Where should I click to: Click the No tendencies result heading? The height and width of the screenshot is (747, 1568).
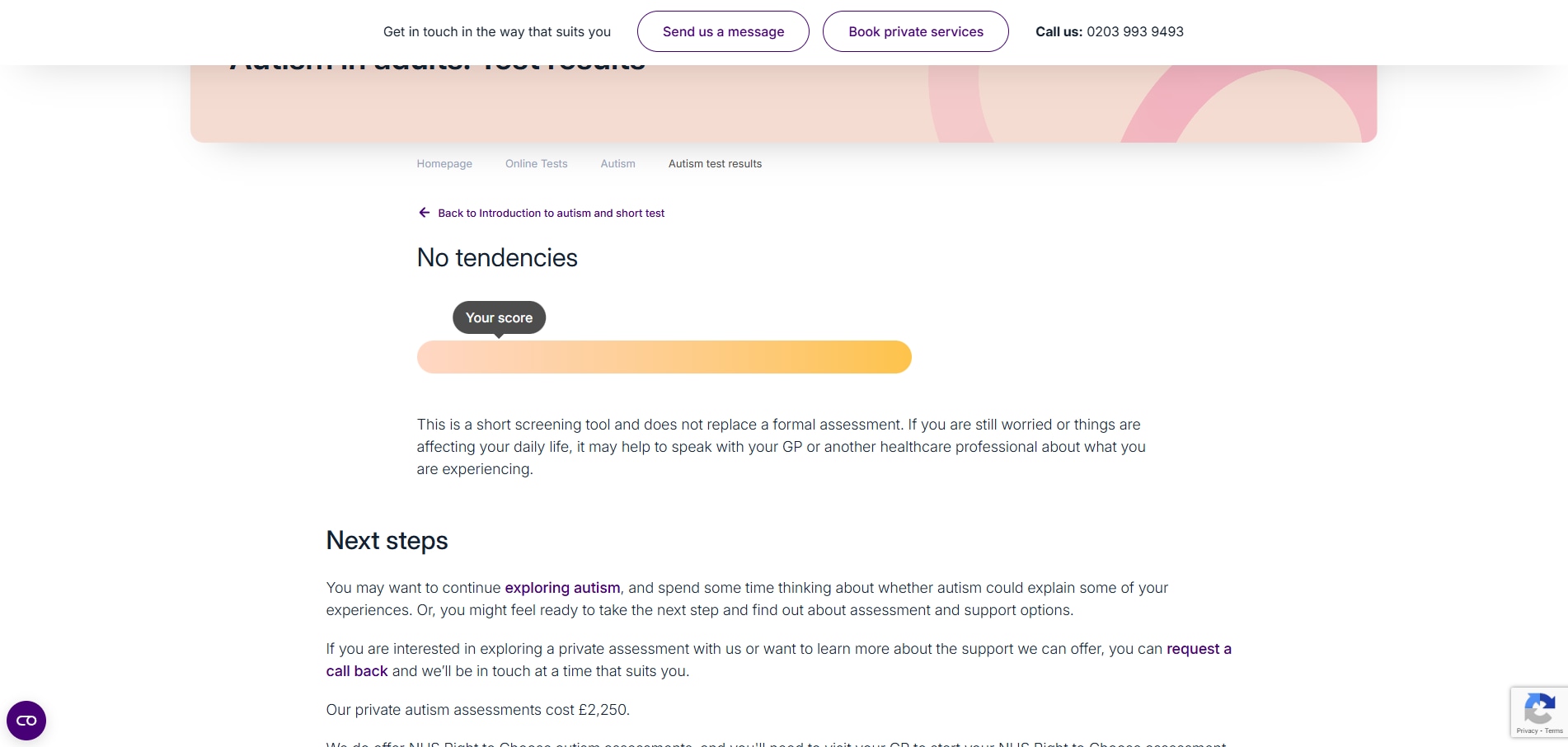[497, 258]
